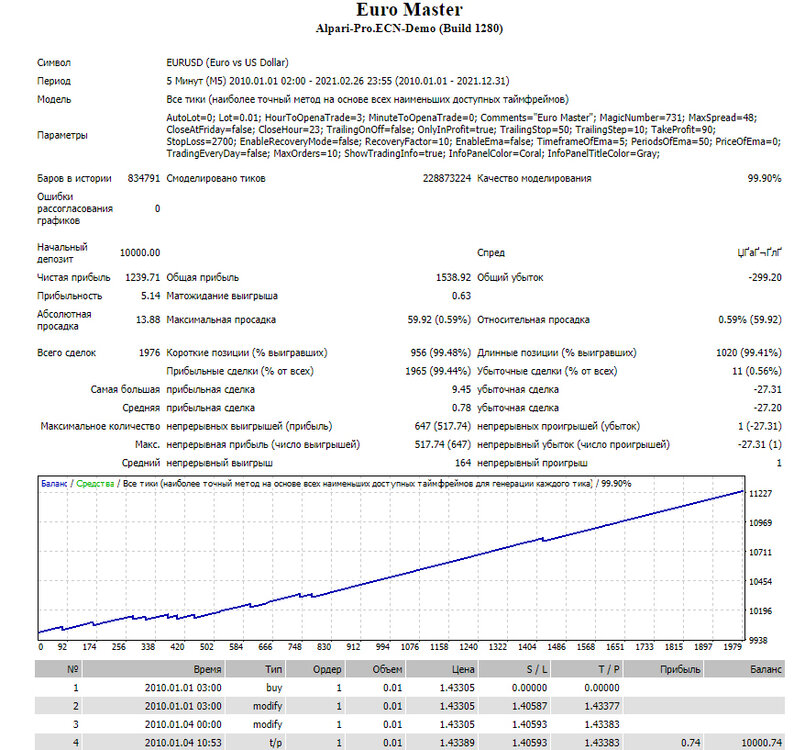Select the net profit value 1239.71
The image size is (794, 750).
coord(142,278)
